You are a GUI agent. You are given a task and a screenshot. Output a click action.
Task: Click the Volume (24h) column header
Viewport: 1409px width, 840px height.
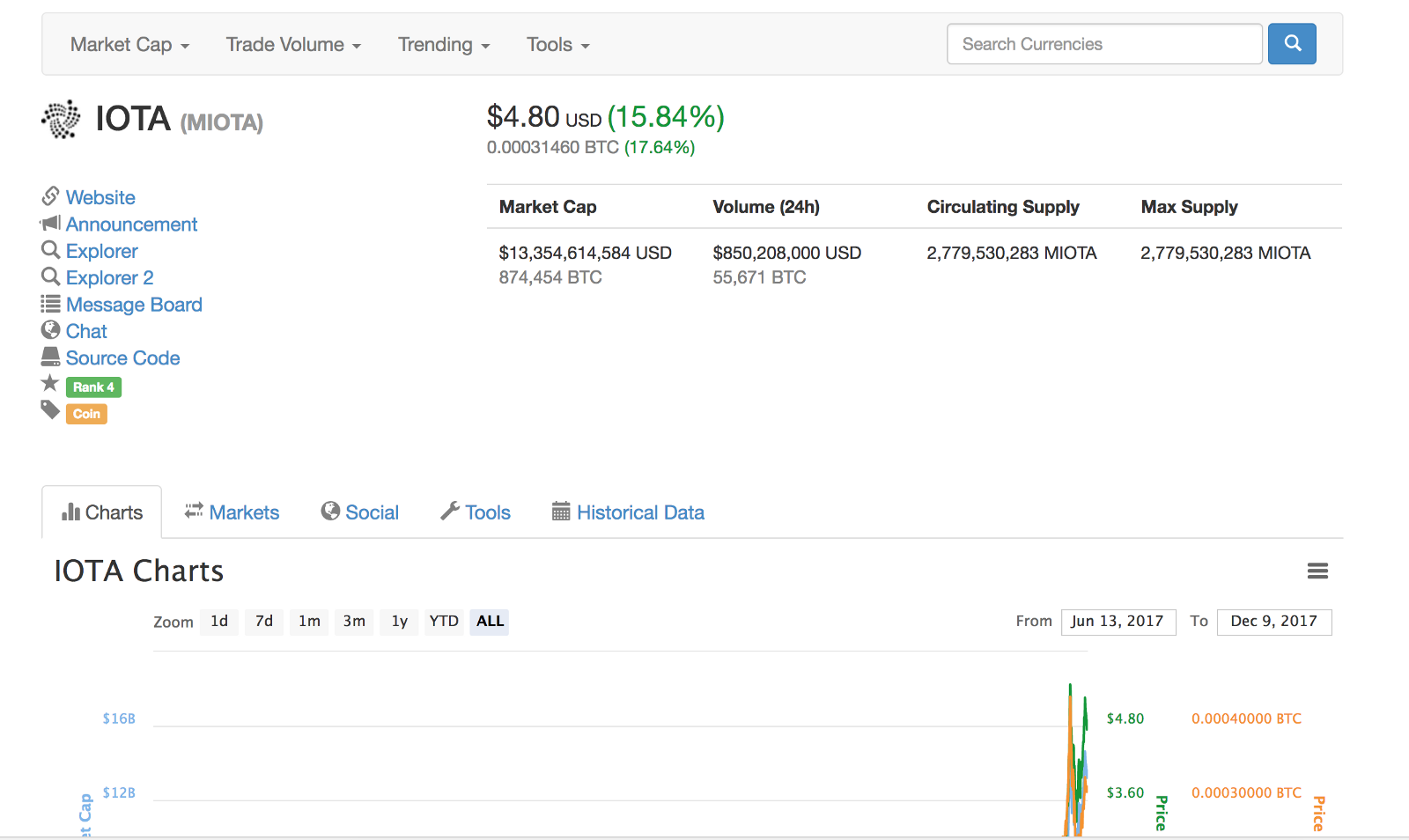[766, 207]
